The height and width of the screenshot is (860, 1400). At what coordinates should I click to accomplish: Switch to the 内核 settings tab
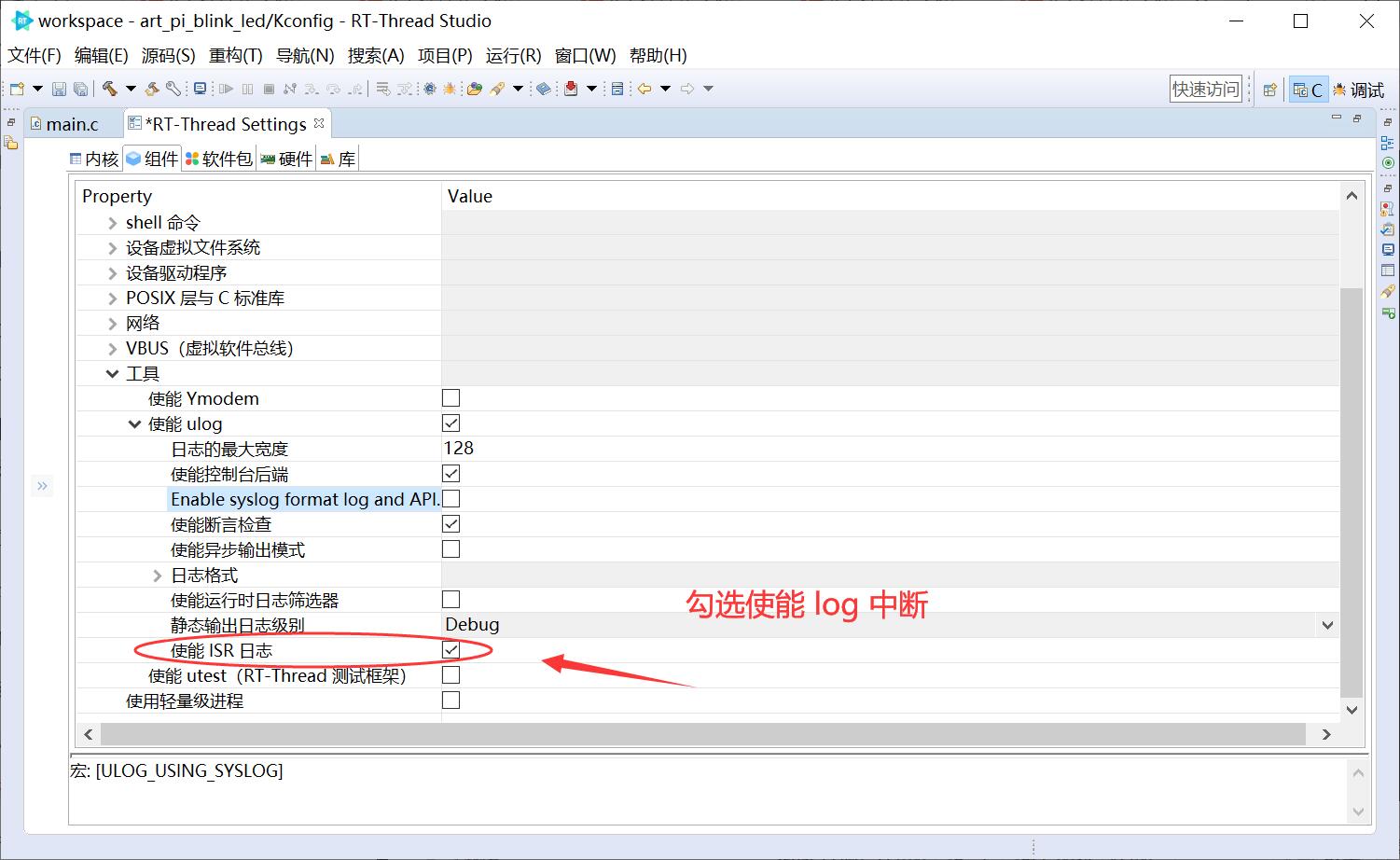[94, 159]
